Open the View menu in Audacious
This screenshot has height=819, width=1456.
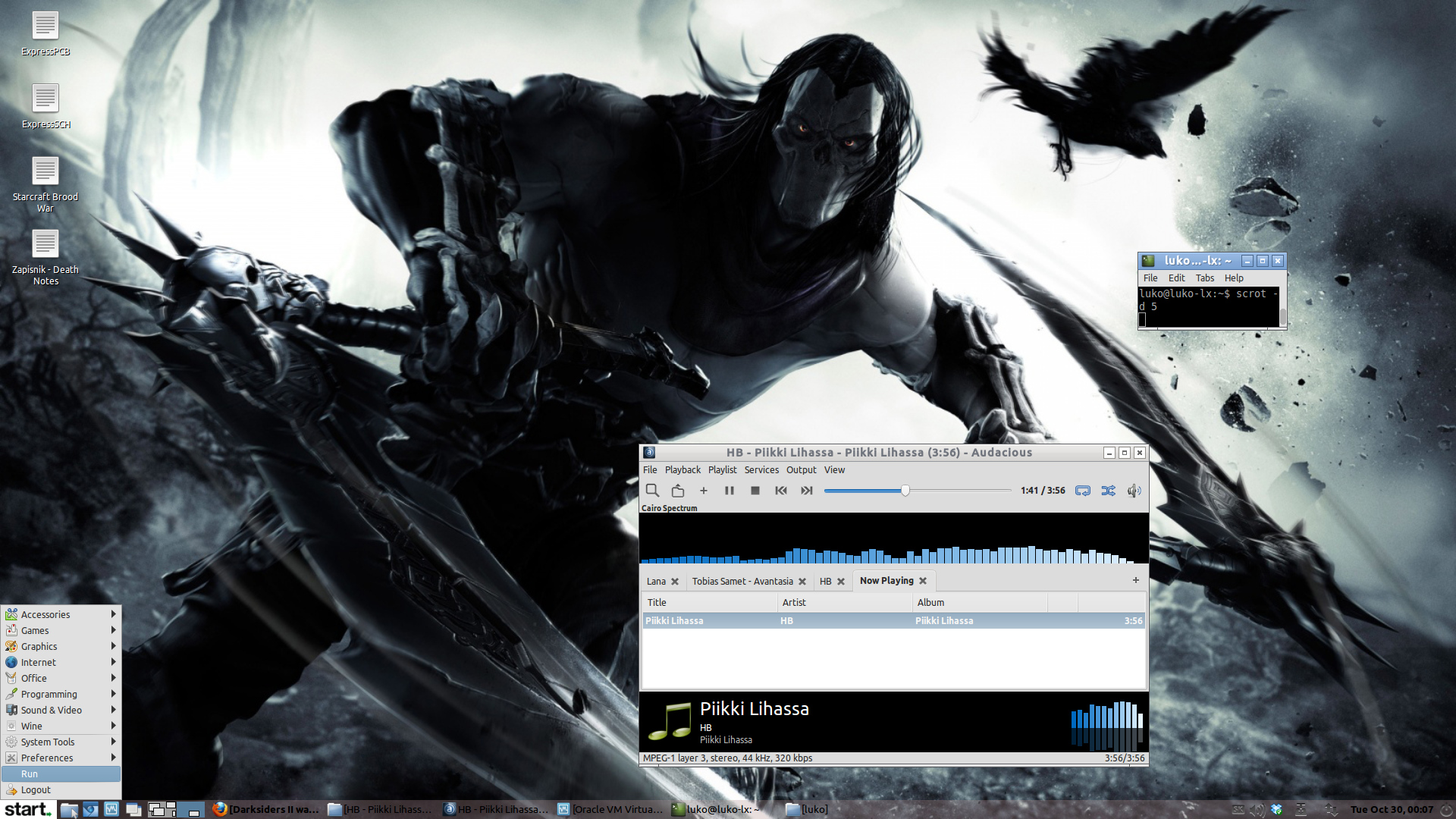coord(834,470)
